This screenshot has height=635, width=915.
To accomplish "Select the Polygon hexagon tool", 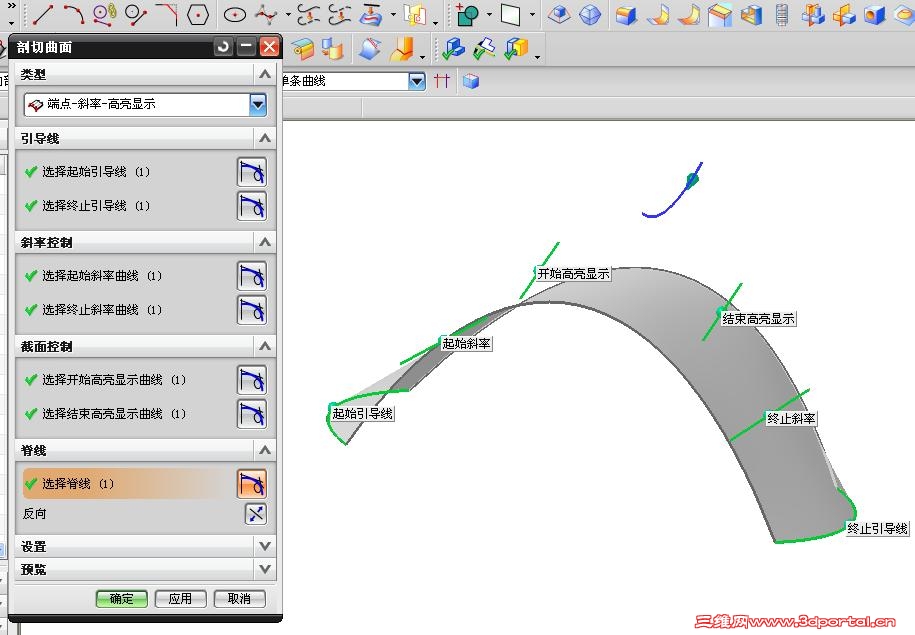I will 198,15.
